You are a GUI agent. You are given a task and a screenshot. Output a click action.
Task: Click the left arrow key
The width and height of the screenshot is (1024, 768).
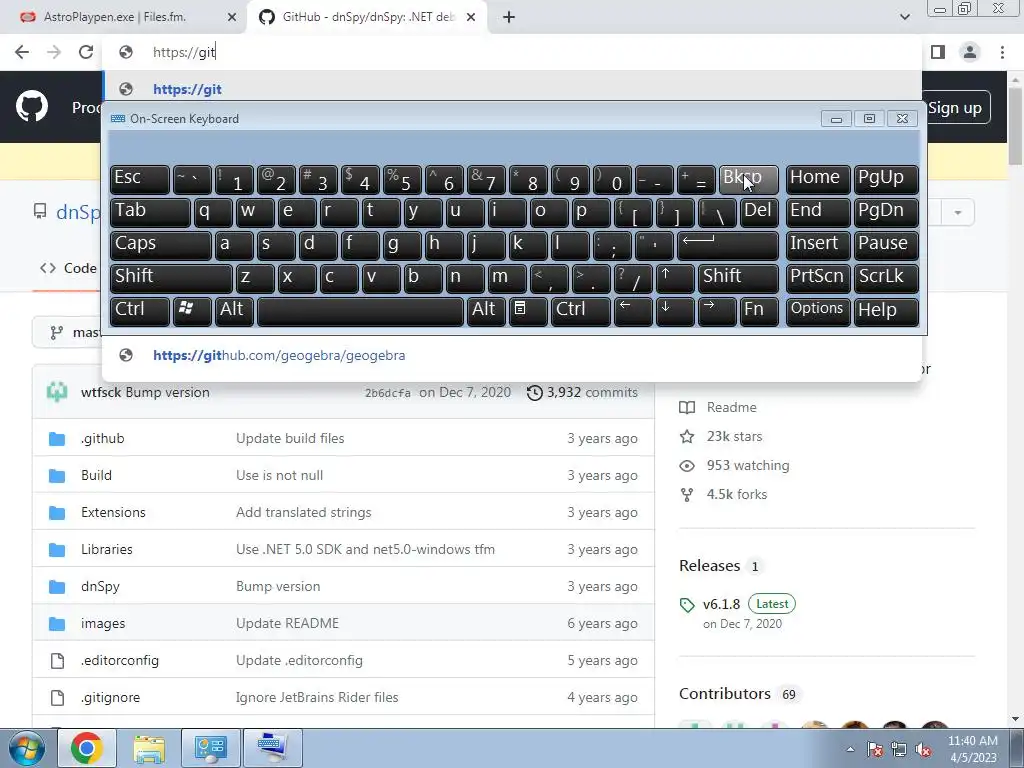pos(633,311)
